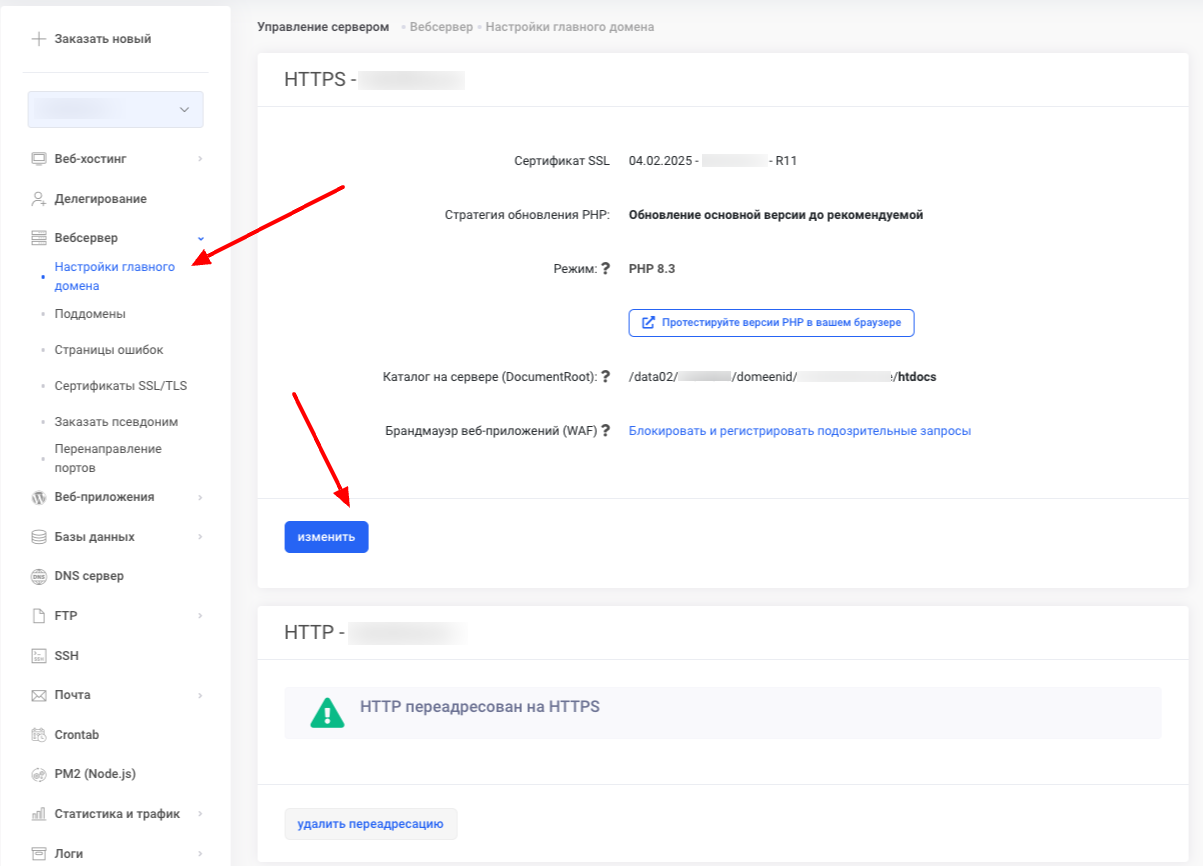
Task: Click the Почта envelope icon
Action: tap(39, 695)
